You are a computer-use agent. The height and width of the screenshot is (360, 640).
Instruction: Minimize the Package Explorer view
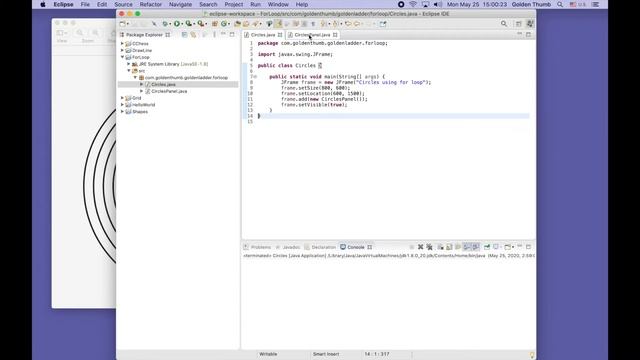tap(223, 34)
